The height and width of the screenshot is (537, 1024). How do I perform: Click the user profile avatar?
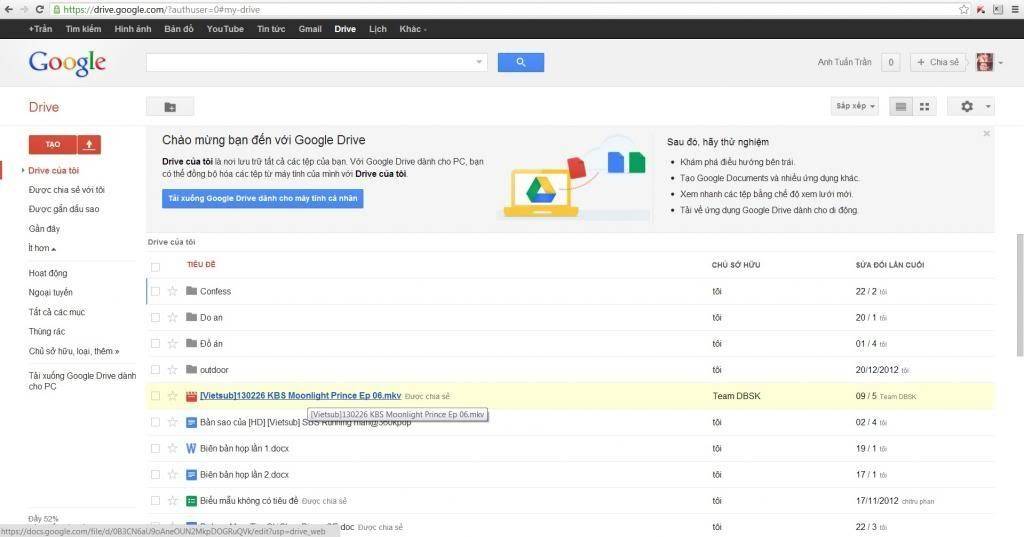coord(984,62)
